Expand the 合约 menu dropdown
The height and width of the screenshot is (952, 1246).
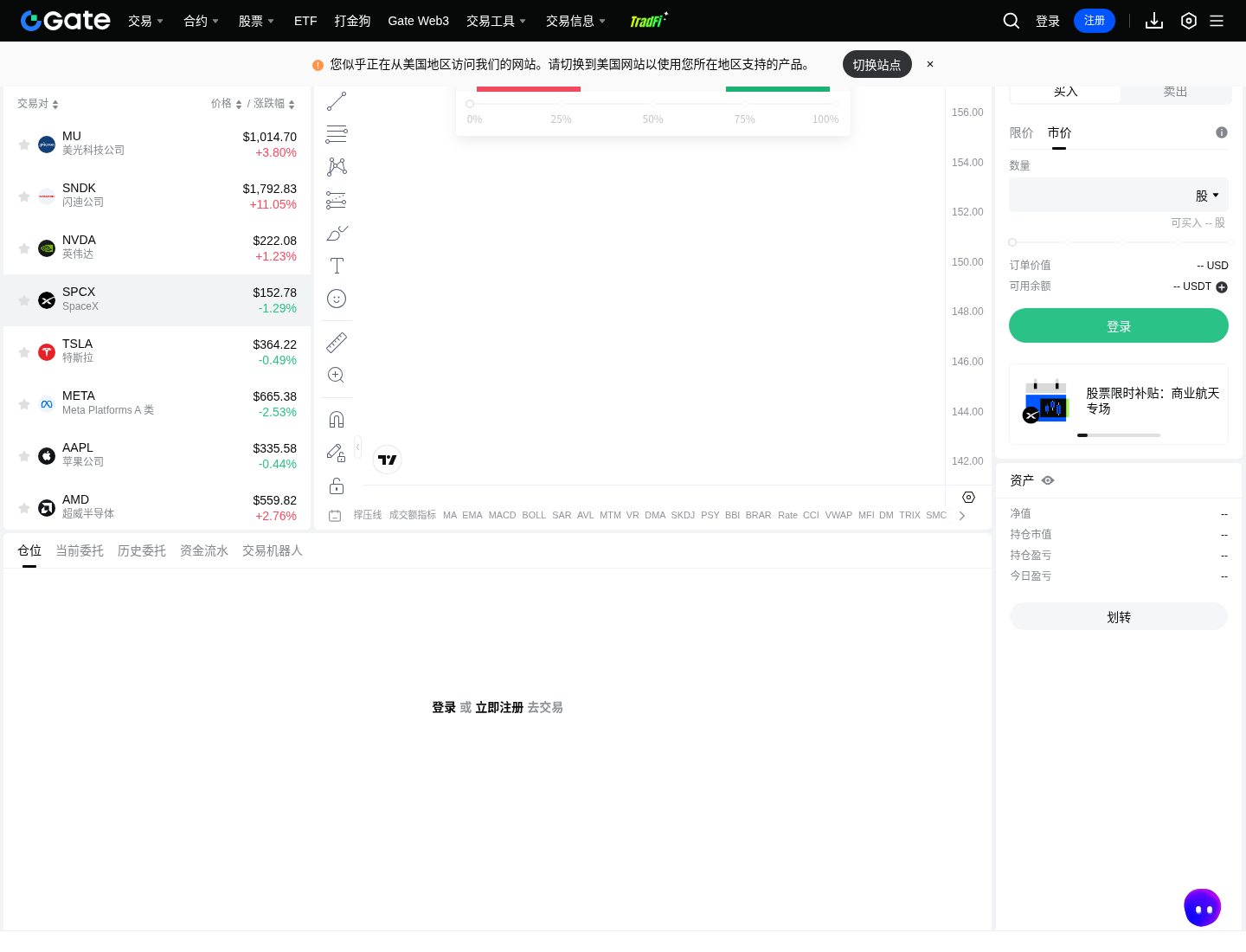201,21
